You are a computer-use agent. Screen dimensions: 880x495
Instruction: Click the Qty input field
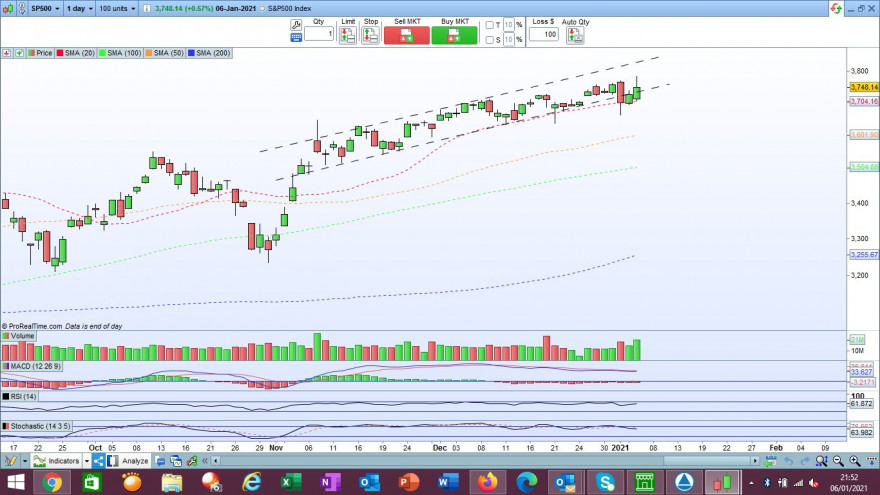[x=319, y=34]
